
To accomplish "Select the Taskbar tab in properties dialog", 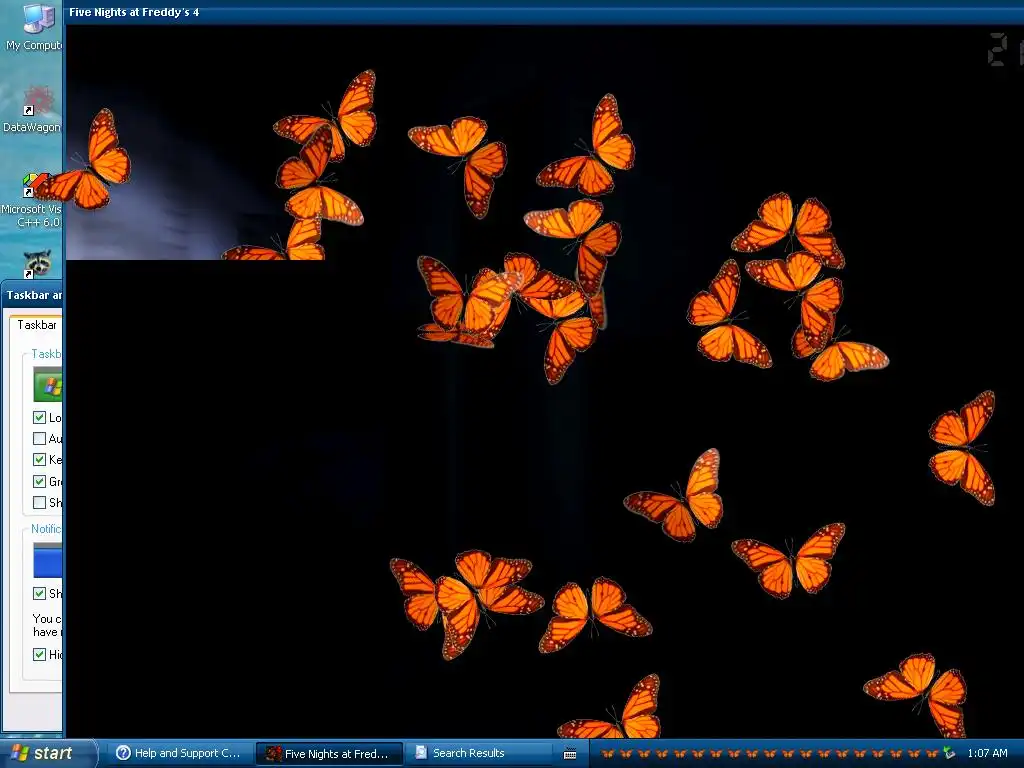I will coord(37,325).
